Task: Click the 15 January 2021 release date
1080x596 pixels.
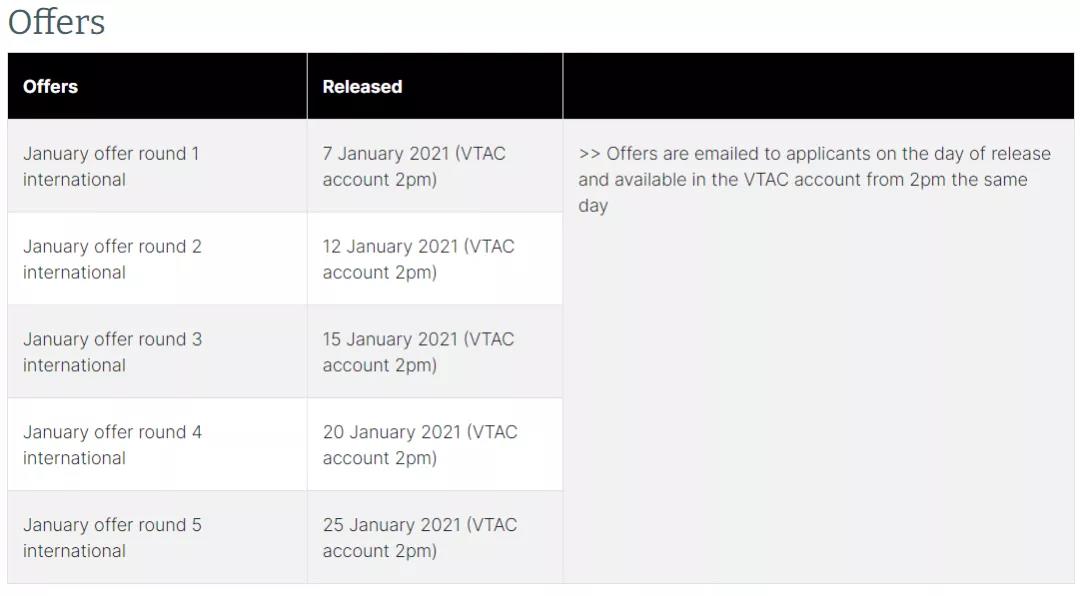Action: (x=390, y=339)
